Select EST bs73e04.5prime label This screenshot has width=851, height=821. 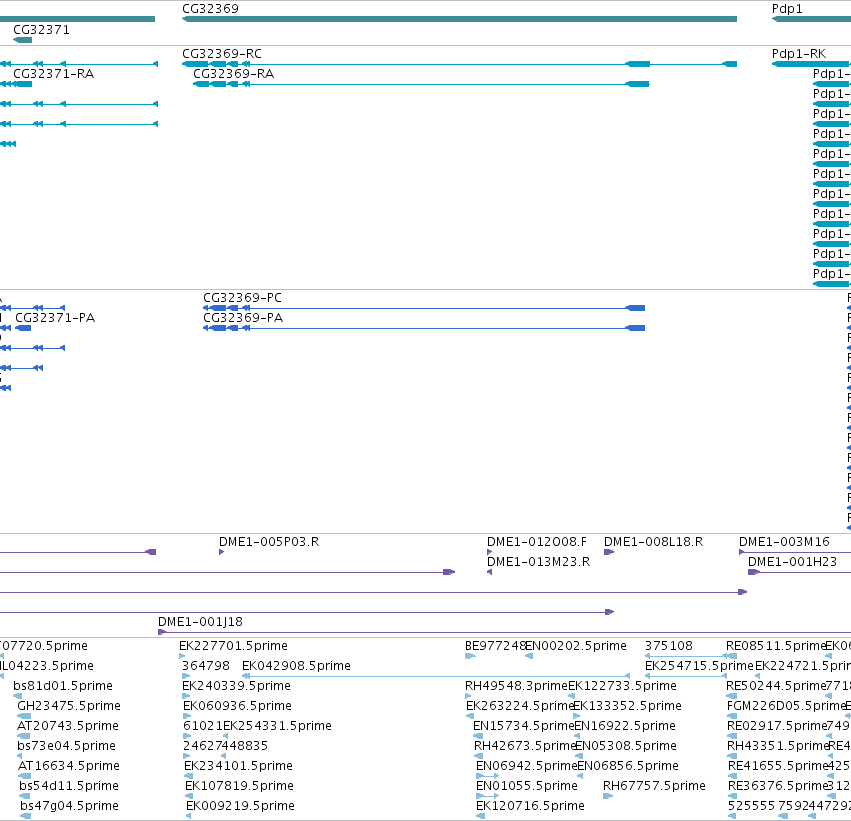(66, 746)
